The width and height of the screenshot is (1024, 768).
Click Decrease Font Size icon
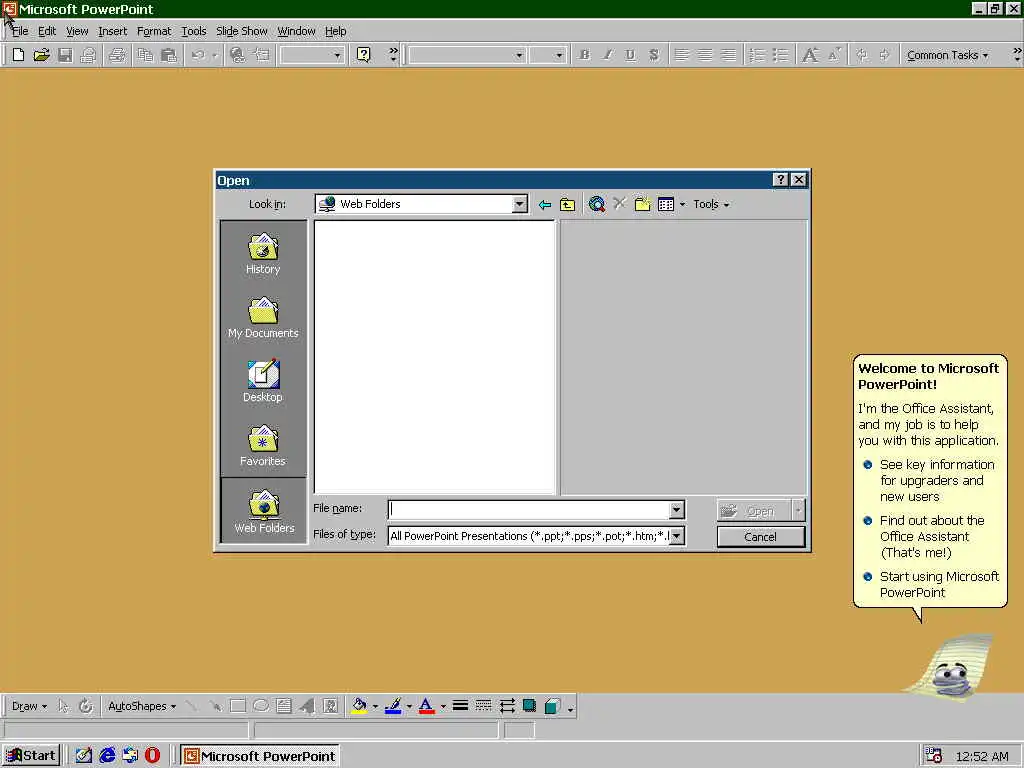pyautogui.click(x=834, y=55)
